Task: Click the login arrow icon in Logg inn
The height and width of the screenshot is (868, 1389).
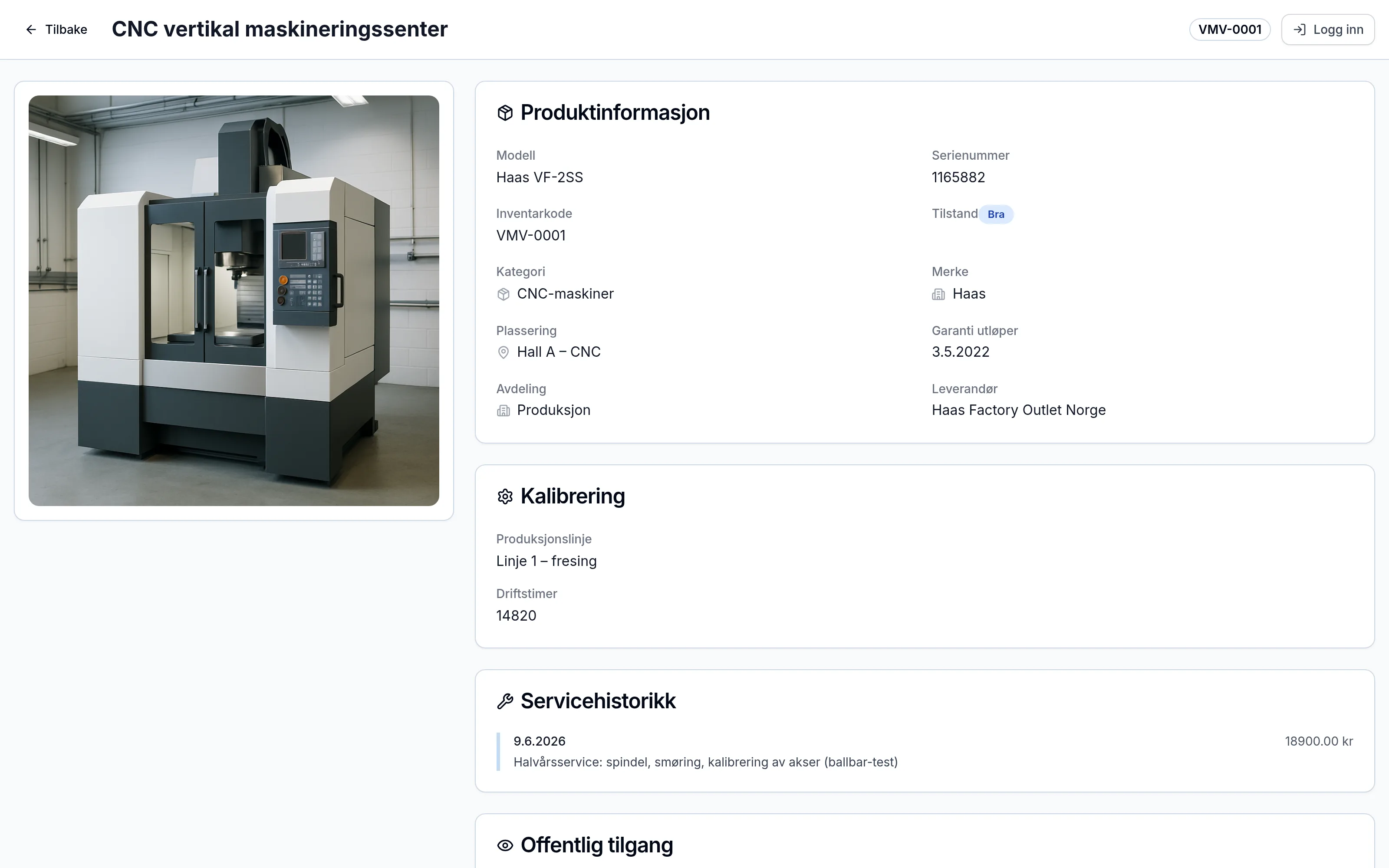Action: [x=1300, y=29]
